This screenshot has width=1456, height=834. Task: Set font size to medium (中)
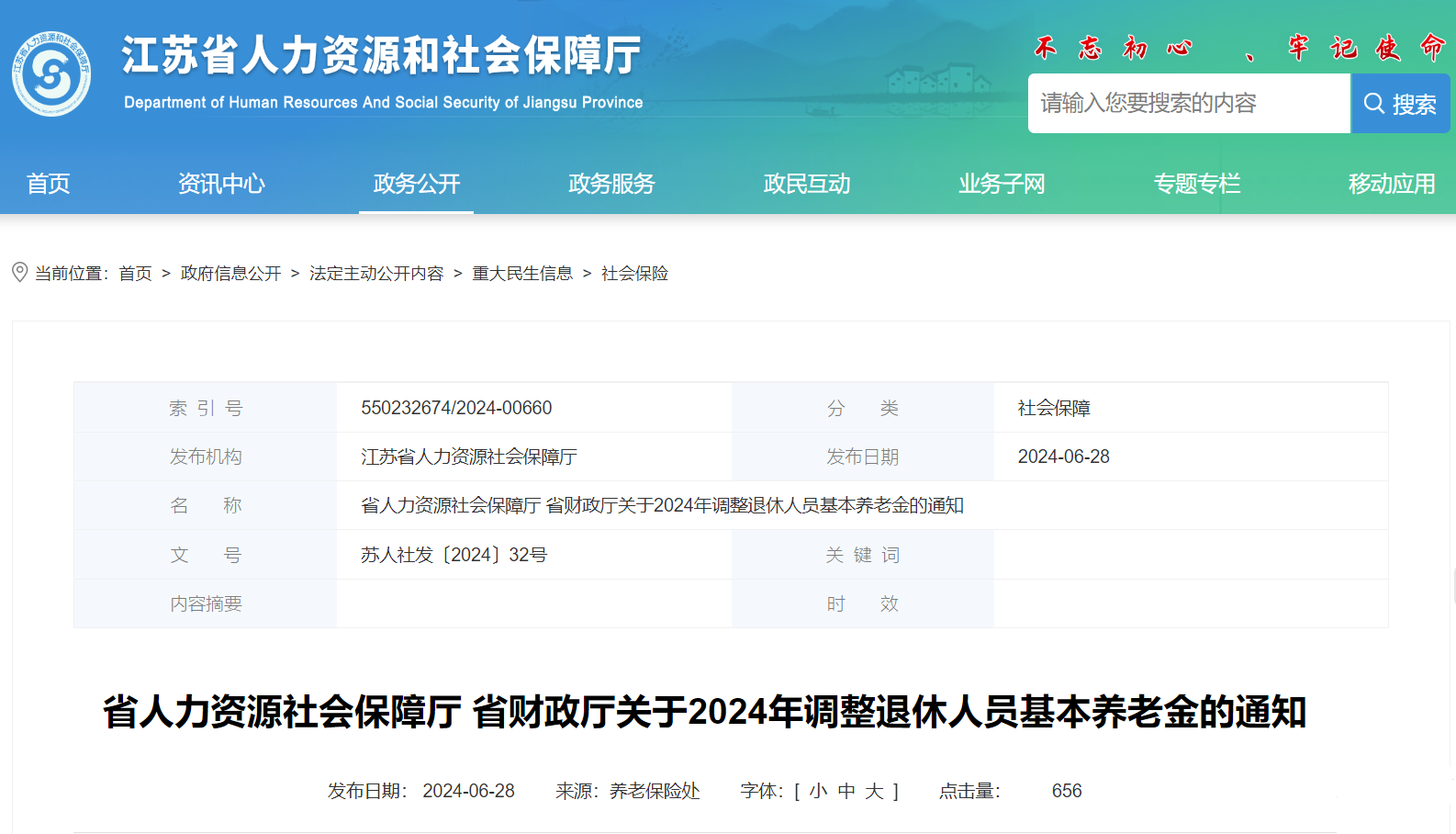click(846, 791)
